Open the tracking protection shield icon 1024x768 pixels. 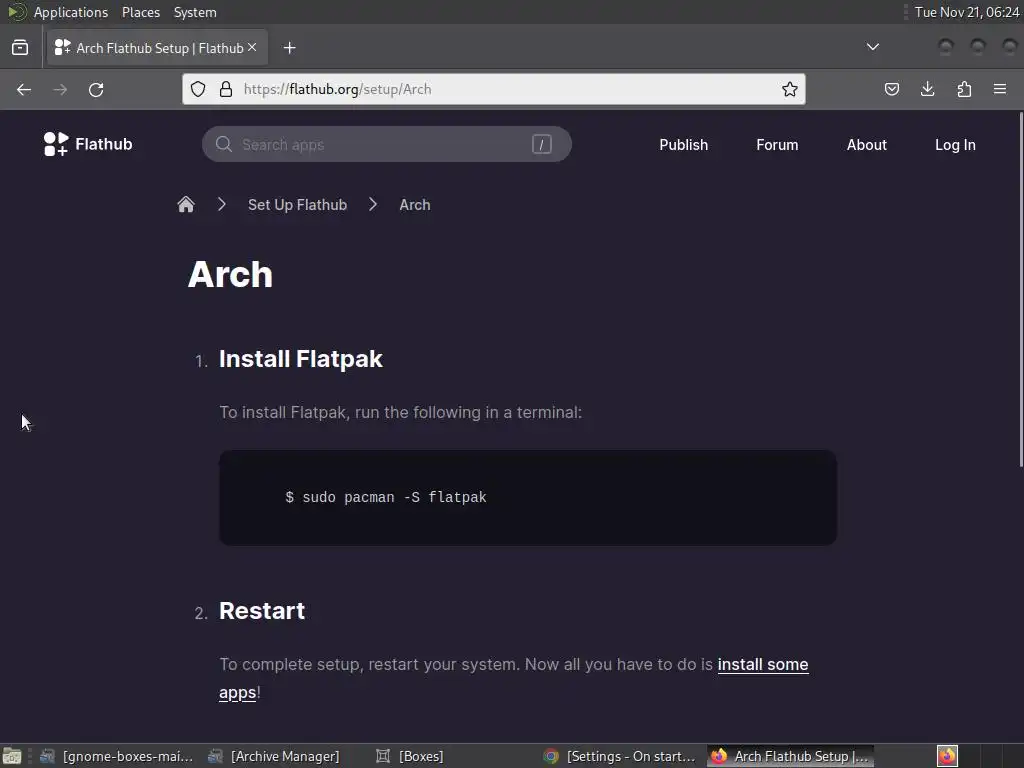tap(198, 89)
